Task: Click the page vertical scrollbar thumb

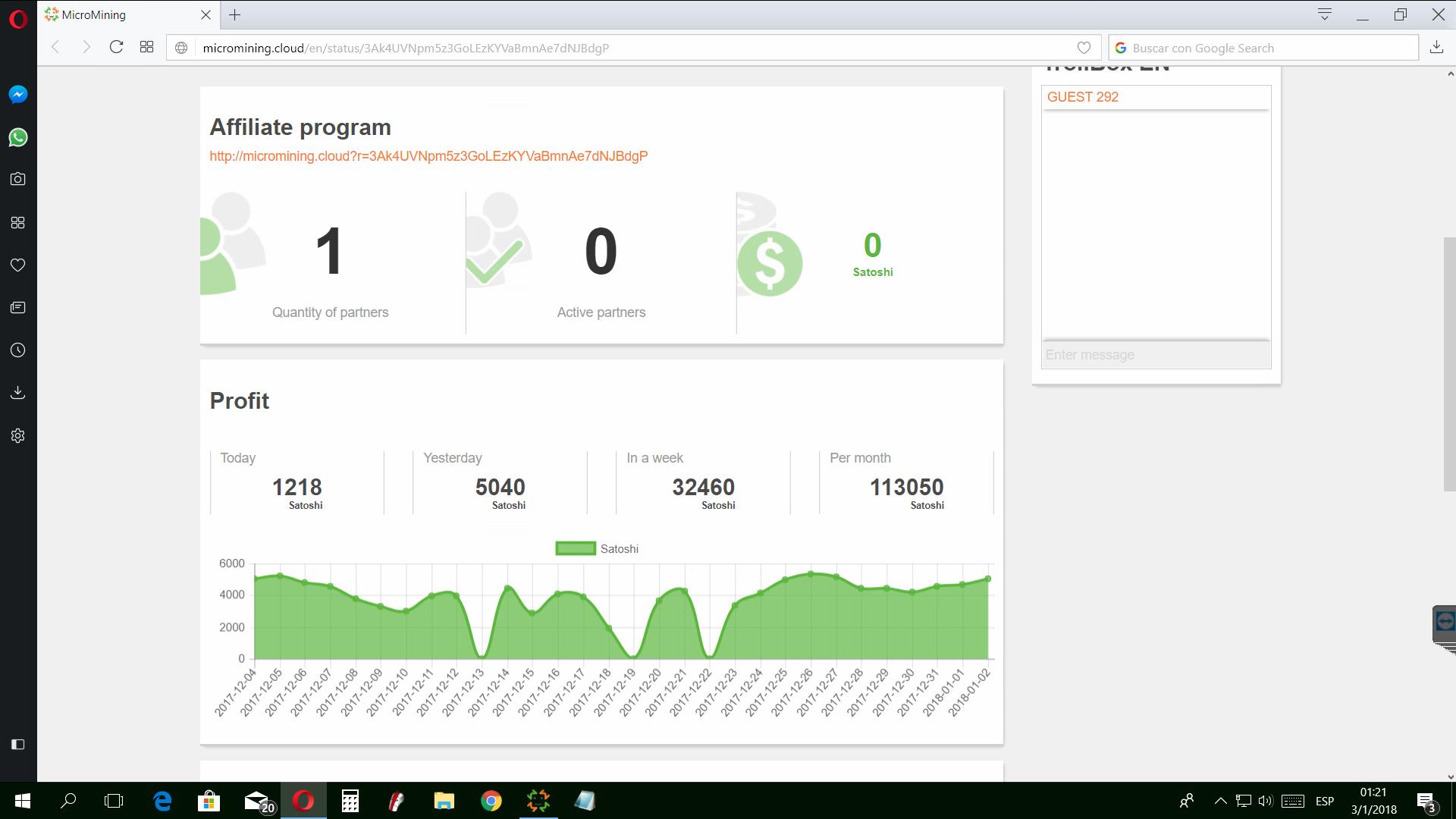Action: point(1449,364)
